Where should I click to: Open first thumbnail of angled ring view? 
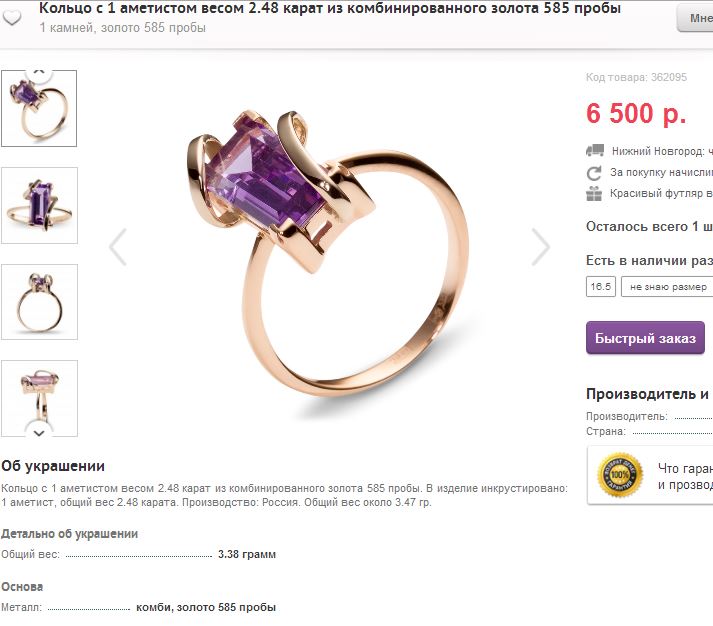click(39, 109)
